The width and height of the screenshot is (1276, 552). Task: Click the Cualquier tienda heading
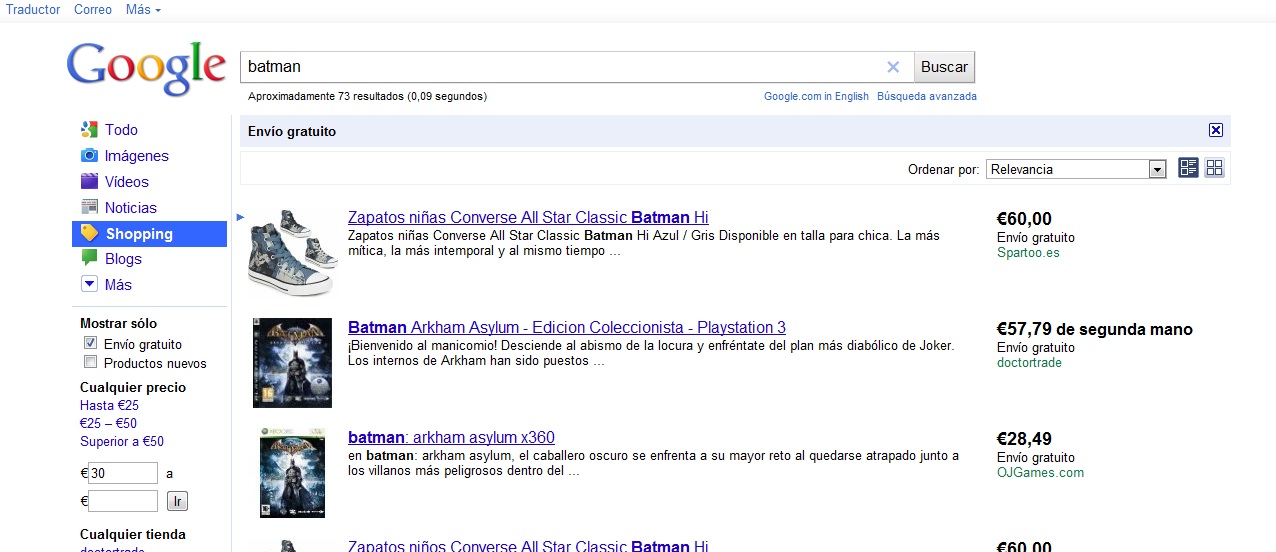[x=133, y=534]
